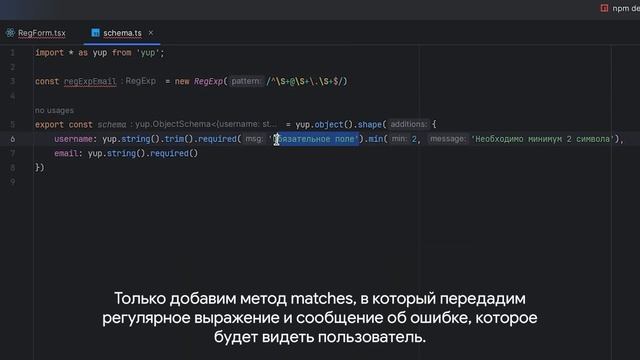640x360 pixels.
Task: Click the min method on line 6
Action: 376,139
